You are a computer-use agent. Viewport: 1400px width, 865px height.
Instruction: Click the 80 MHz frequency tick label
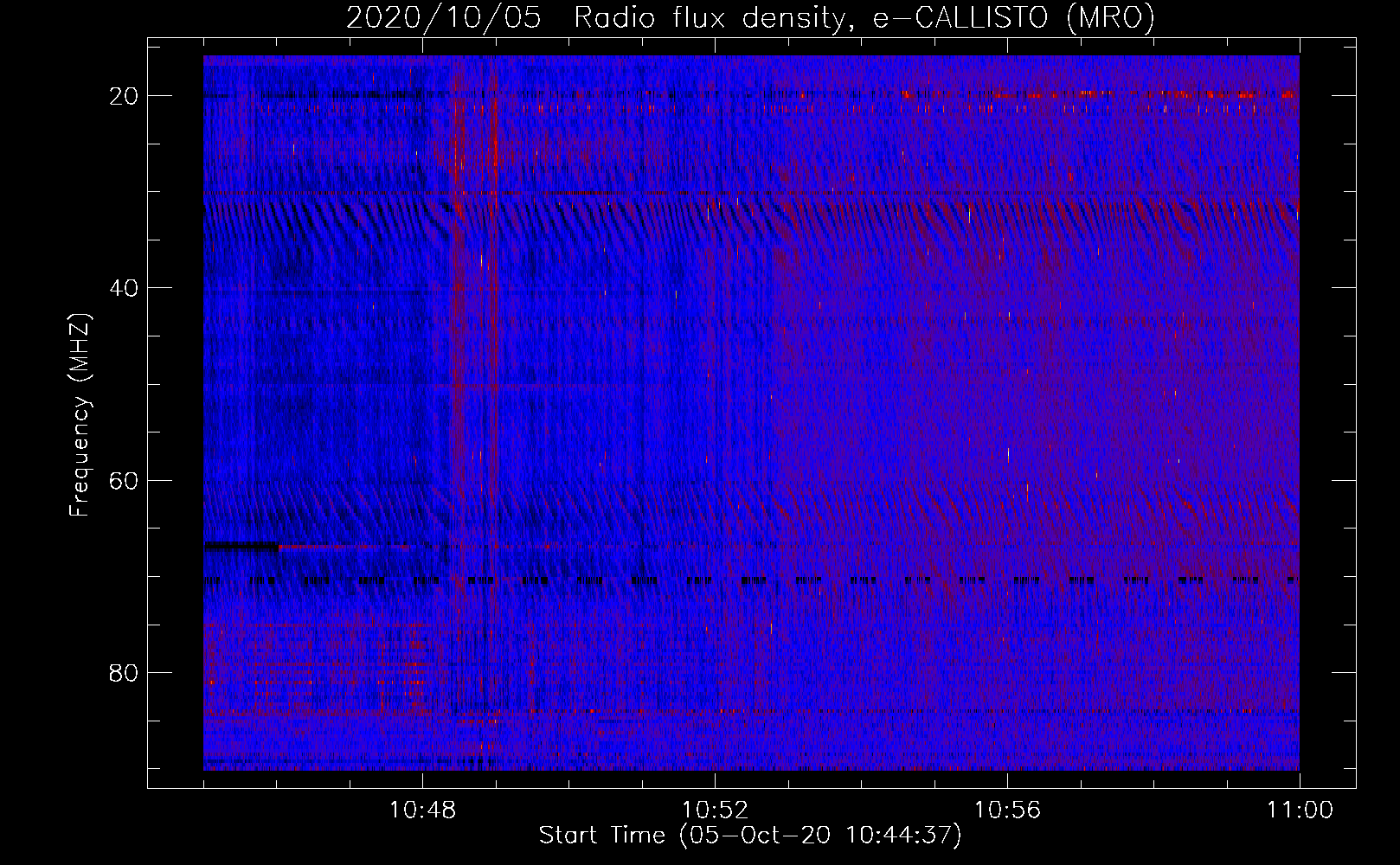pos(124,673)
